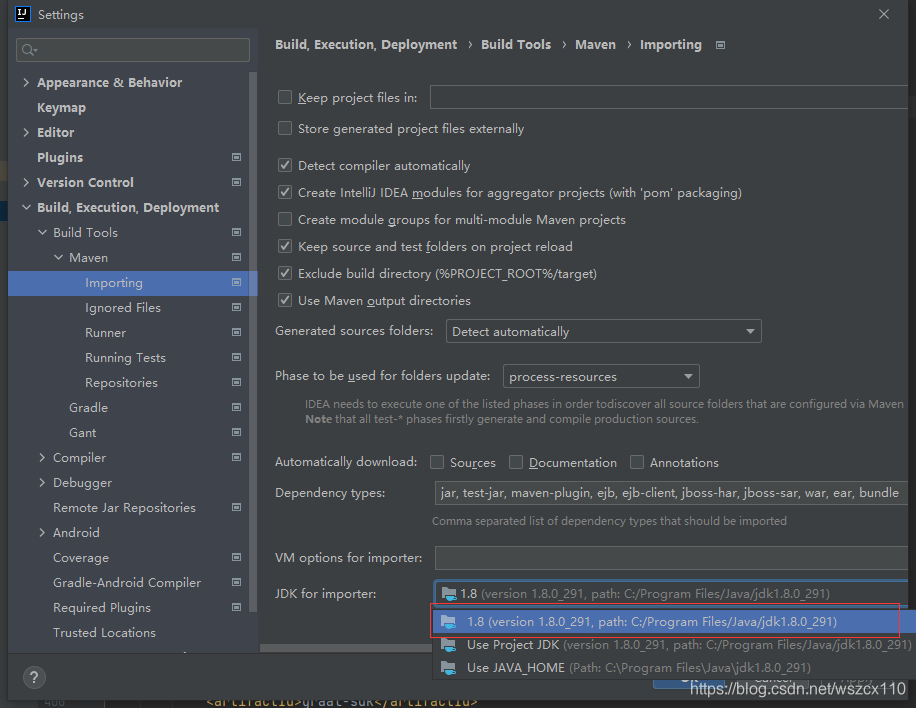Click the project-level icon beside Compiler
The width and height of the screenshot is (916, 708).
(x=237, y=457)
